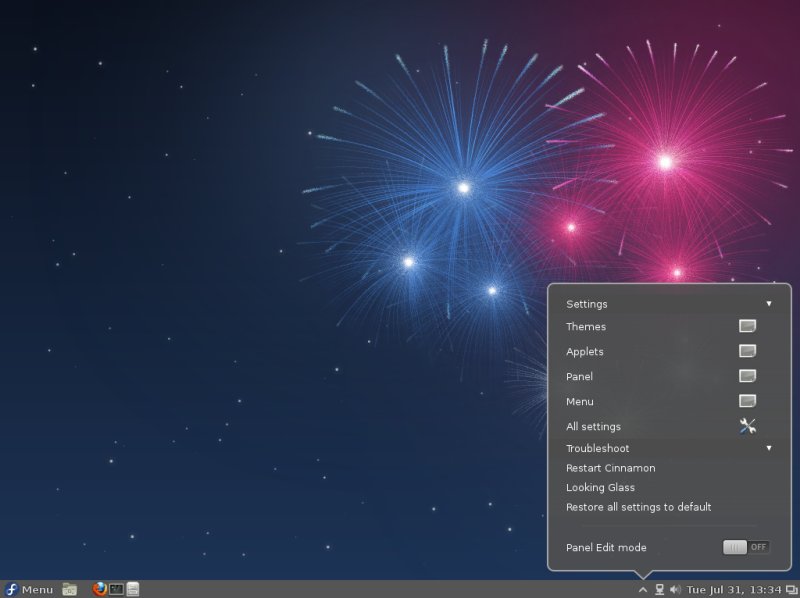This screenshot has width=800, height=598.
Task: Choose Restore all settings to default
Action: click(668, 507)
